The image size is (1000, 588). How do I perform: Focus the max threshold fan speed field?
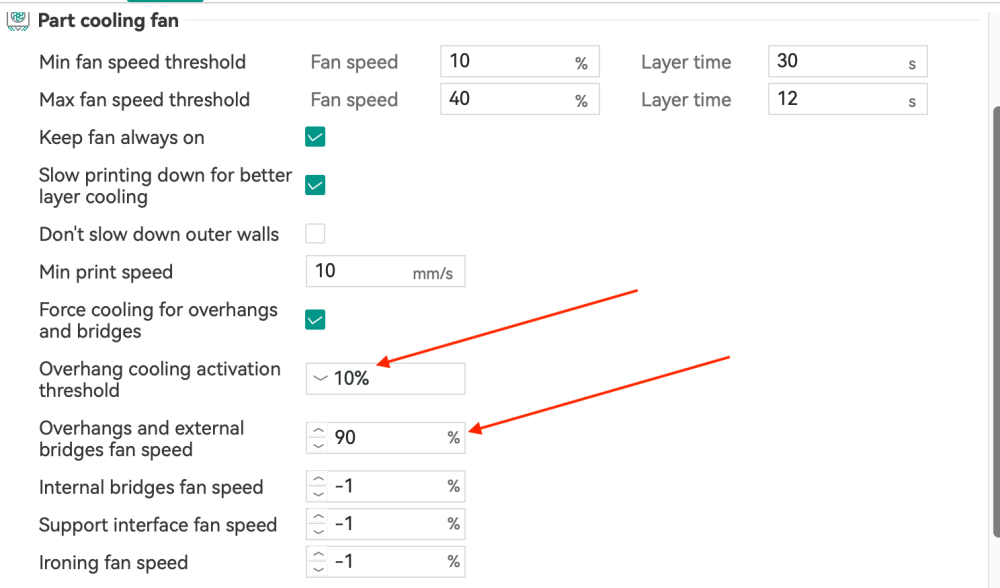(505, 99)
